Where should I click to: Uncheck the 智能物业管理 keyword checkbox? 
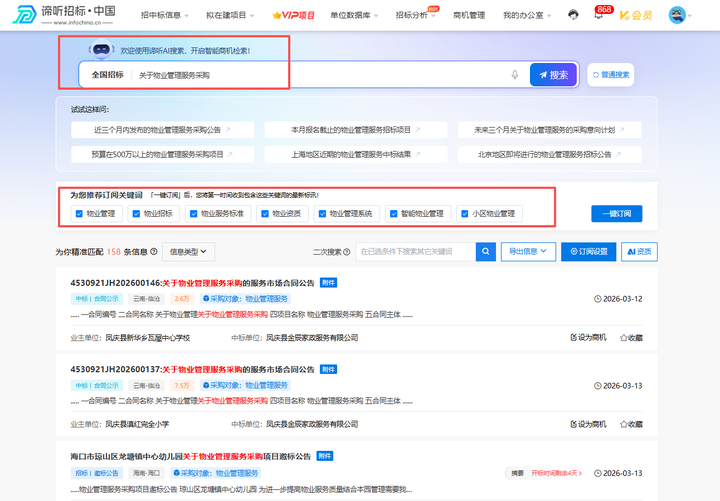point(394,214)
